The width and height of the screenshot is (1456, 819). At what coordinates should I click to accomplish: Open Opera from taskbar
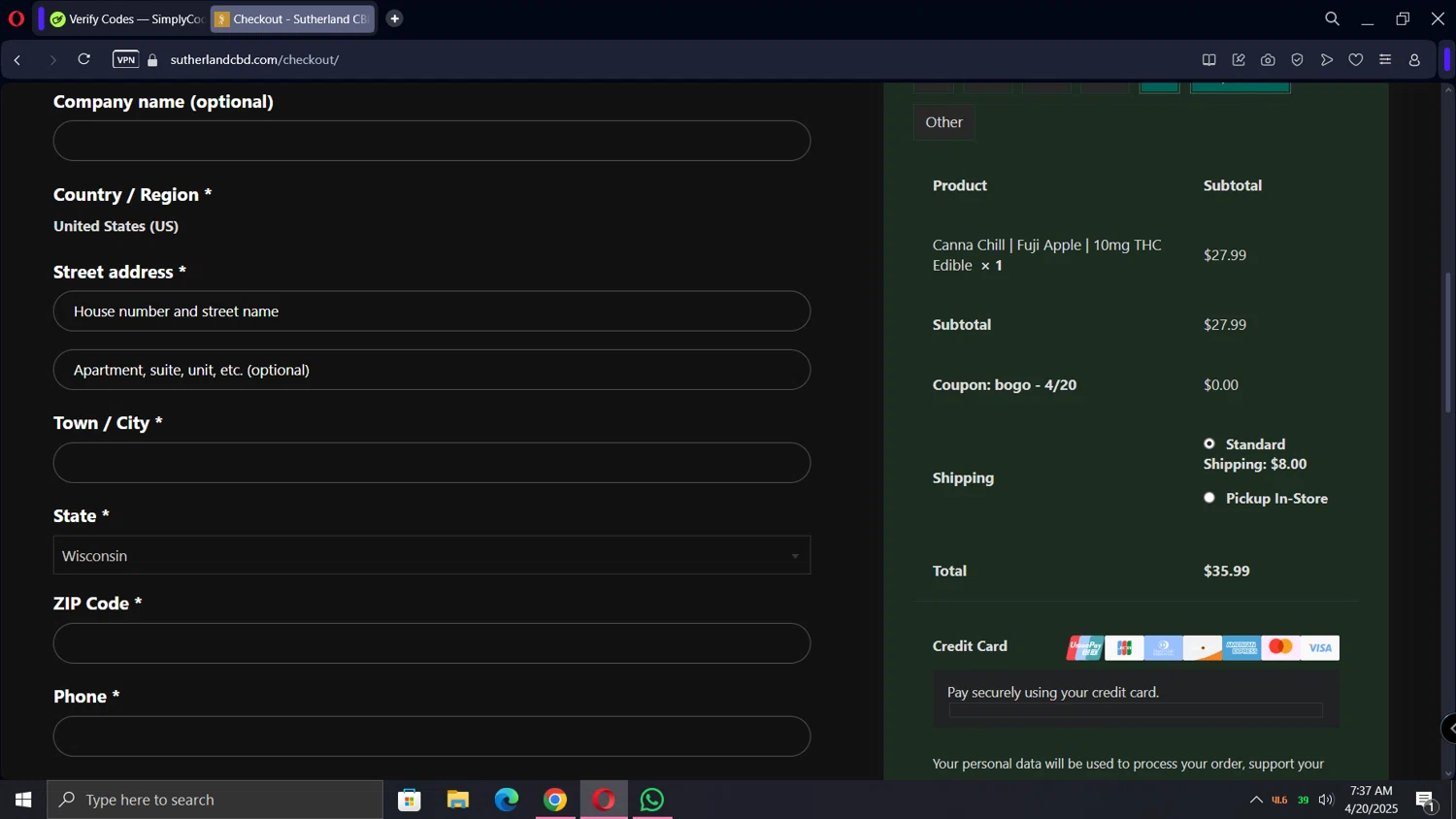[x=604, y=800]
